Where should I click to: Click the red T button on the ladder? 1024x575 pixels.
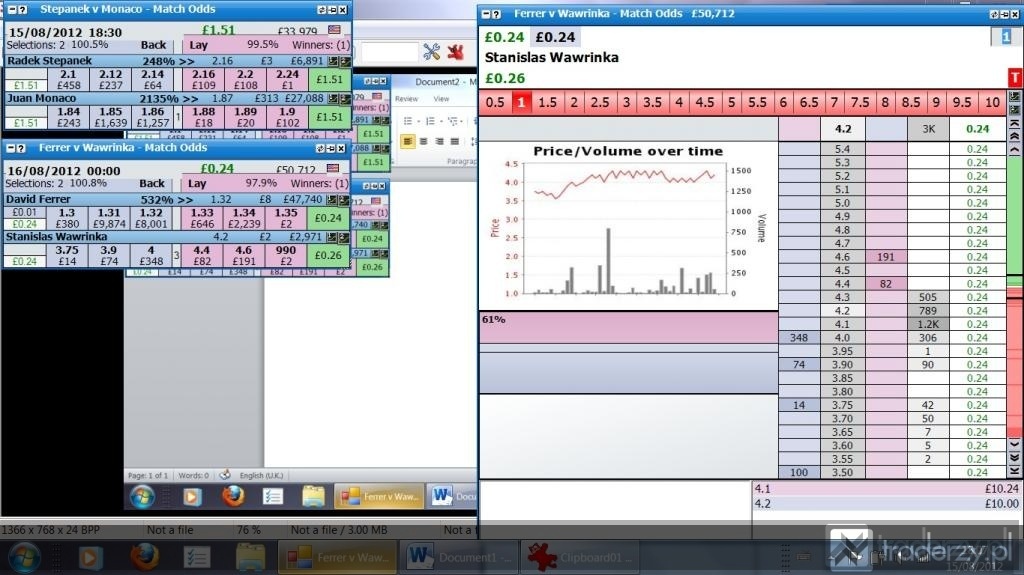click(x=1015, y=78)
